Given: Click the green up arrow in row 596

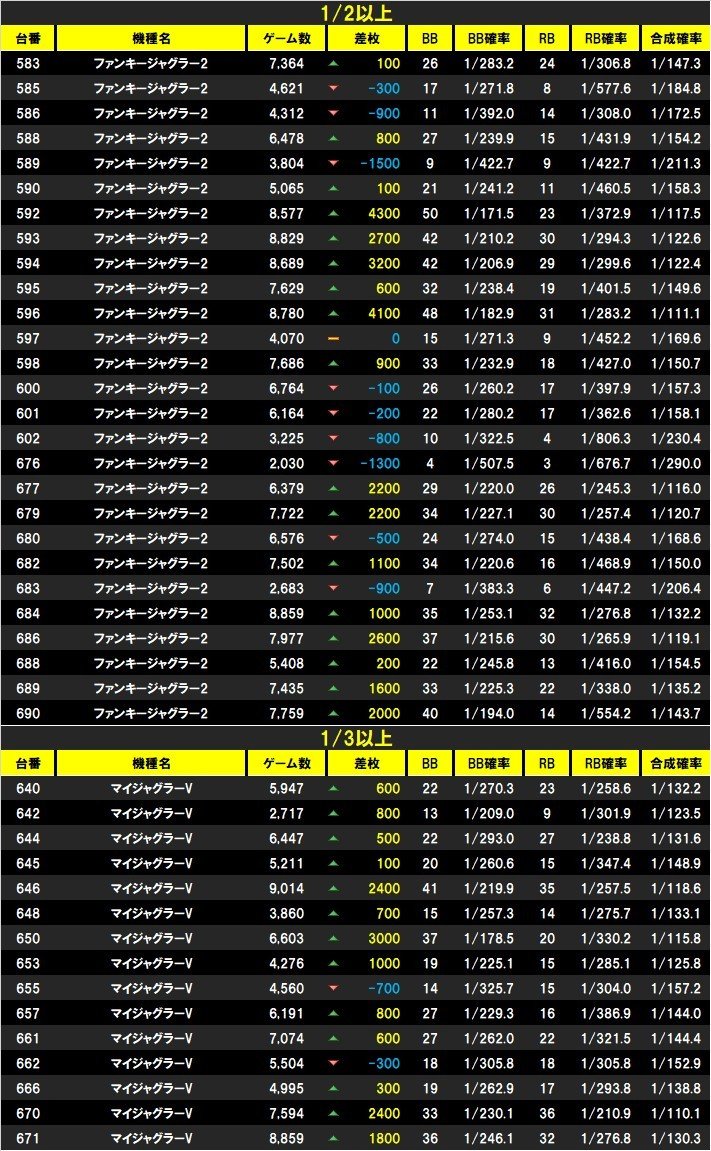Looking at the screenshot, I should 334,313.
